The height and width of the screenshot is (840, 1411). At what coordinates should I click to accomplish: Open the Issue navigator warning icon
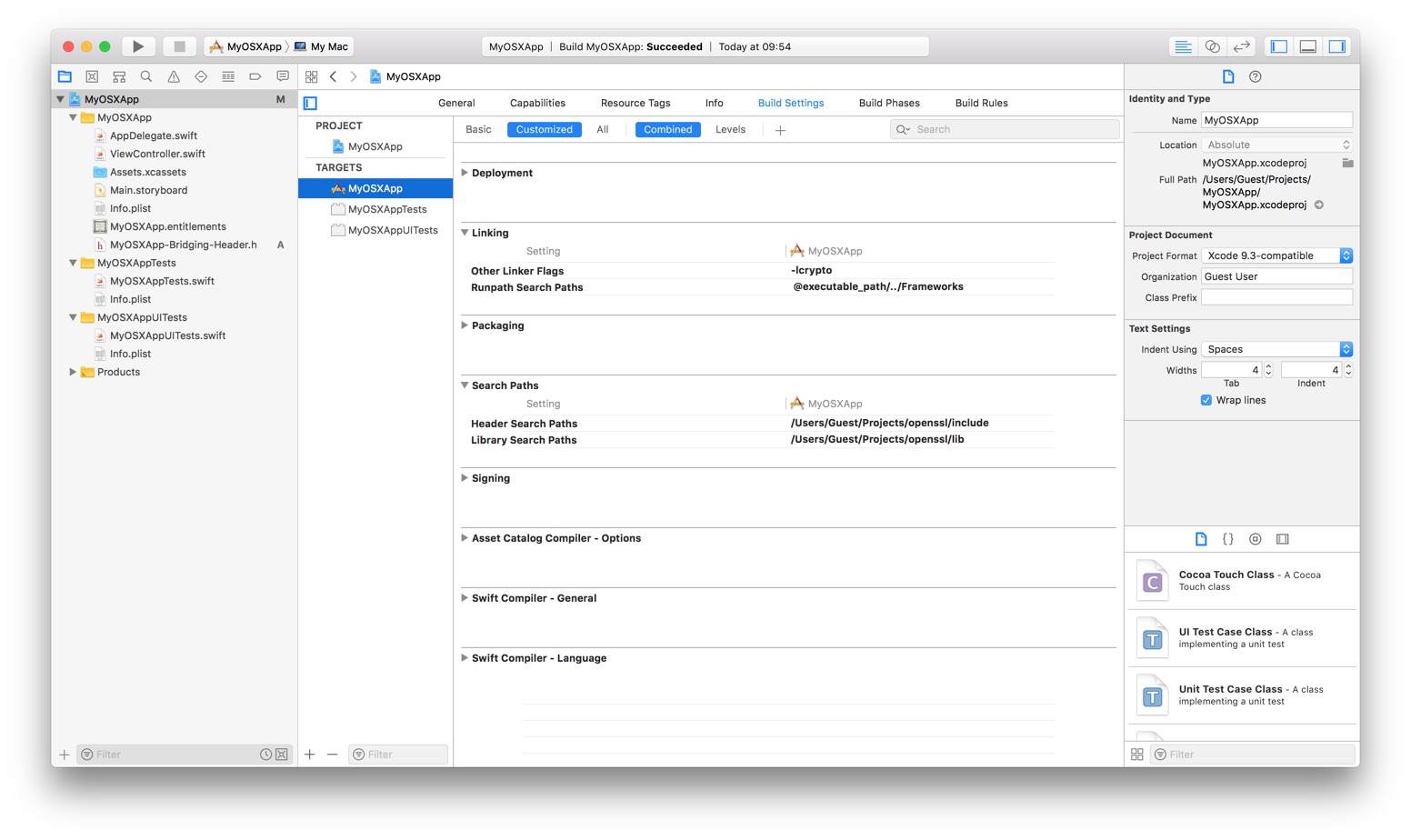(174, 77)
